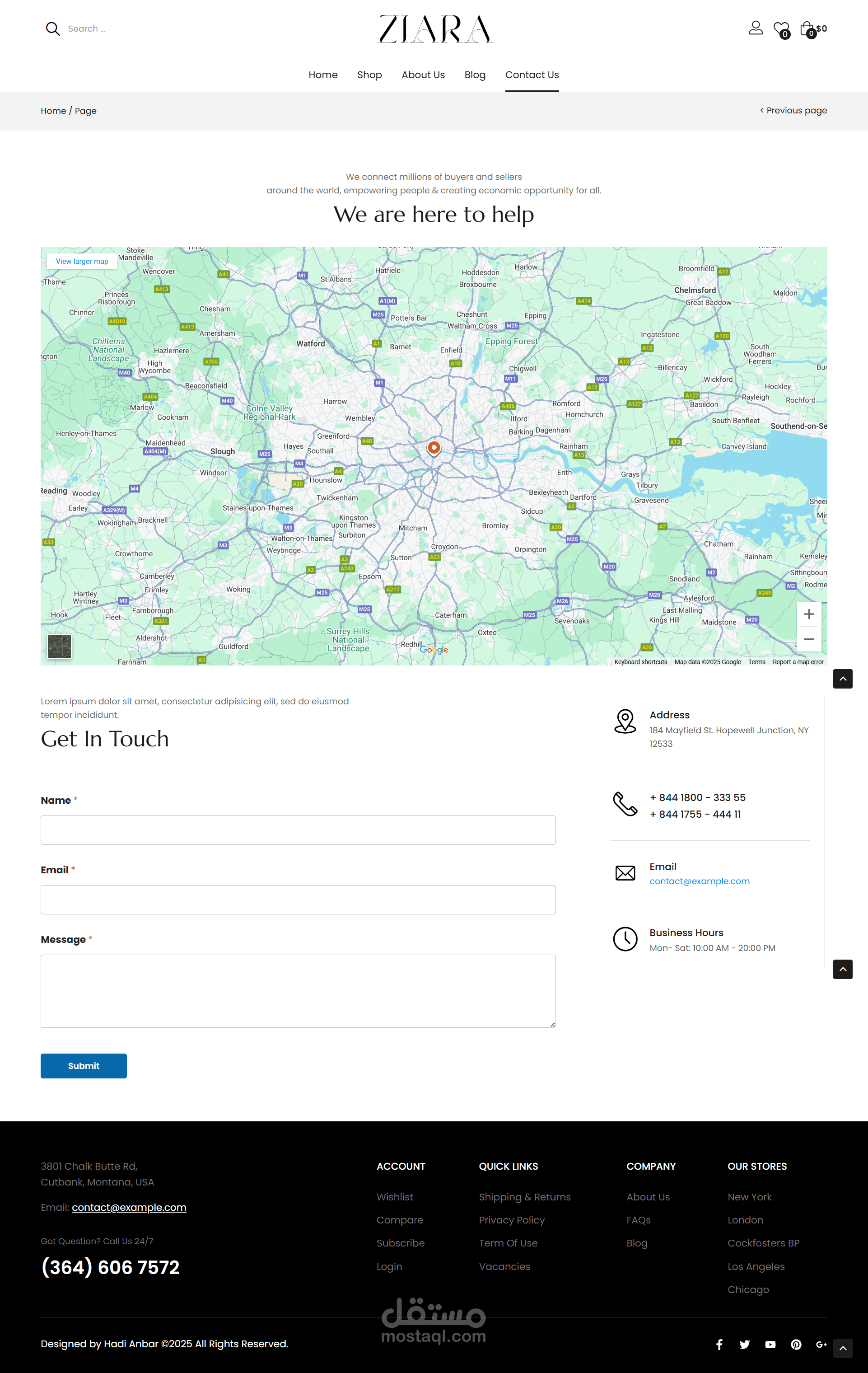Open the Facebook footer icon

pyautogui.click(x=719, y=1345)
